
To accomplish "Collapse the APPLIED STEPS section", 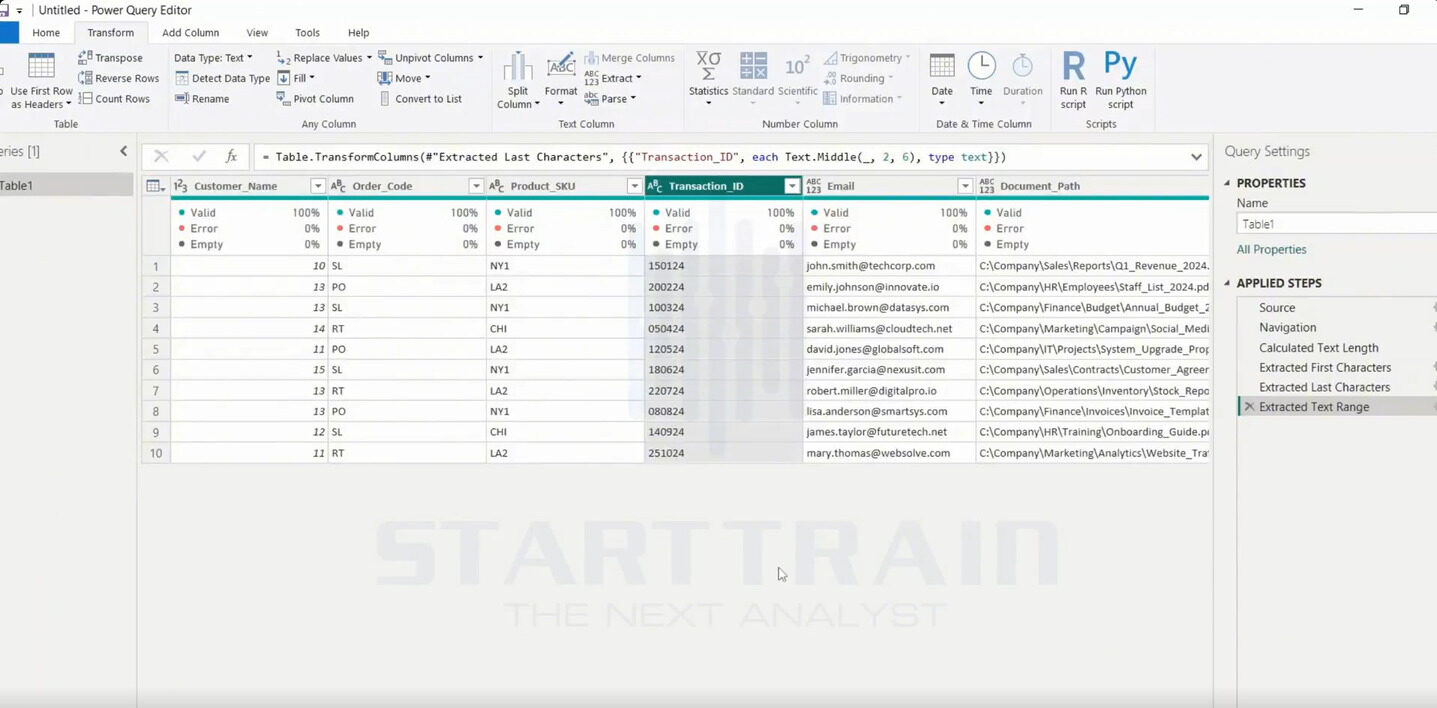I will point(1228,283).
